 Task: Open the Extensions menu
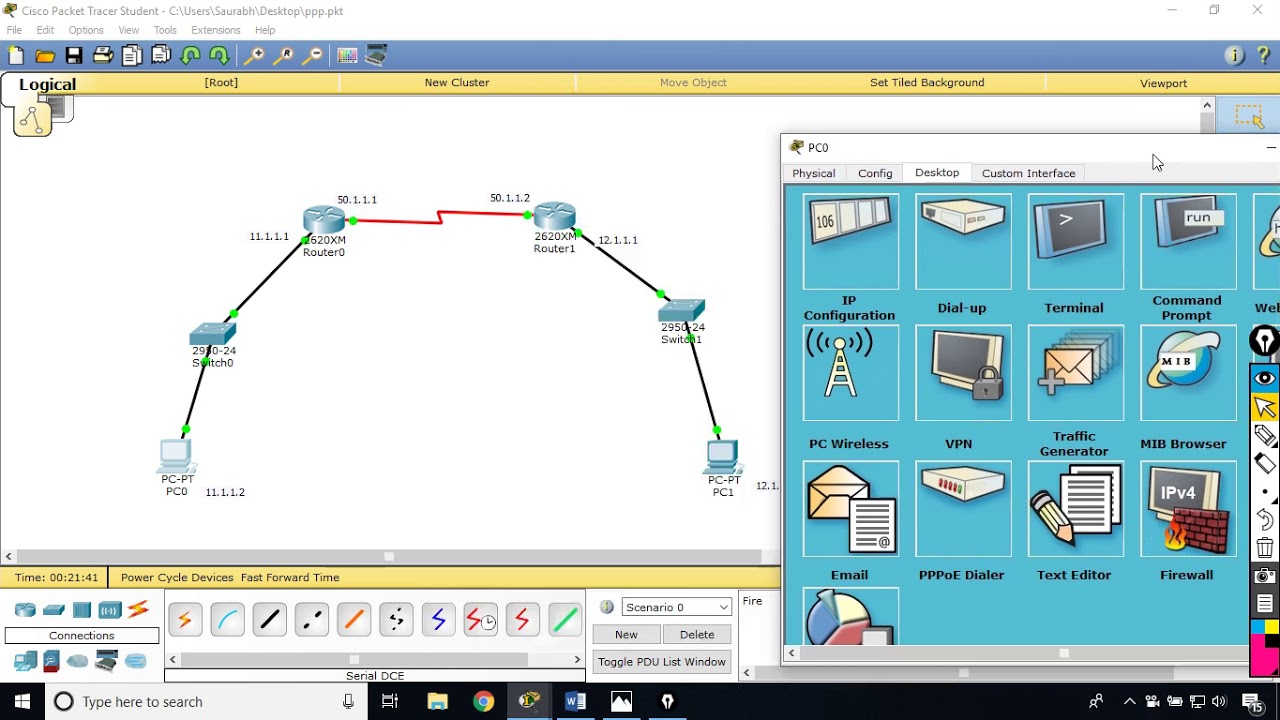click(x=216, y=30)
